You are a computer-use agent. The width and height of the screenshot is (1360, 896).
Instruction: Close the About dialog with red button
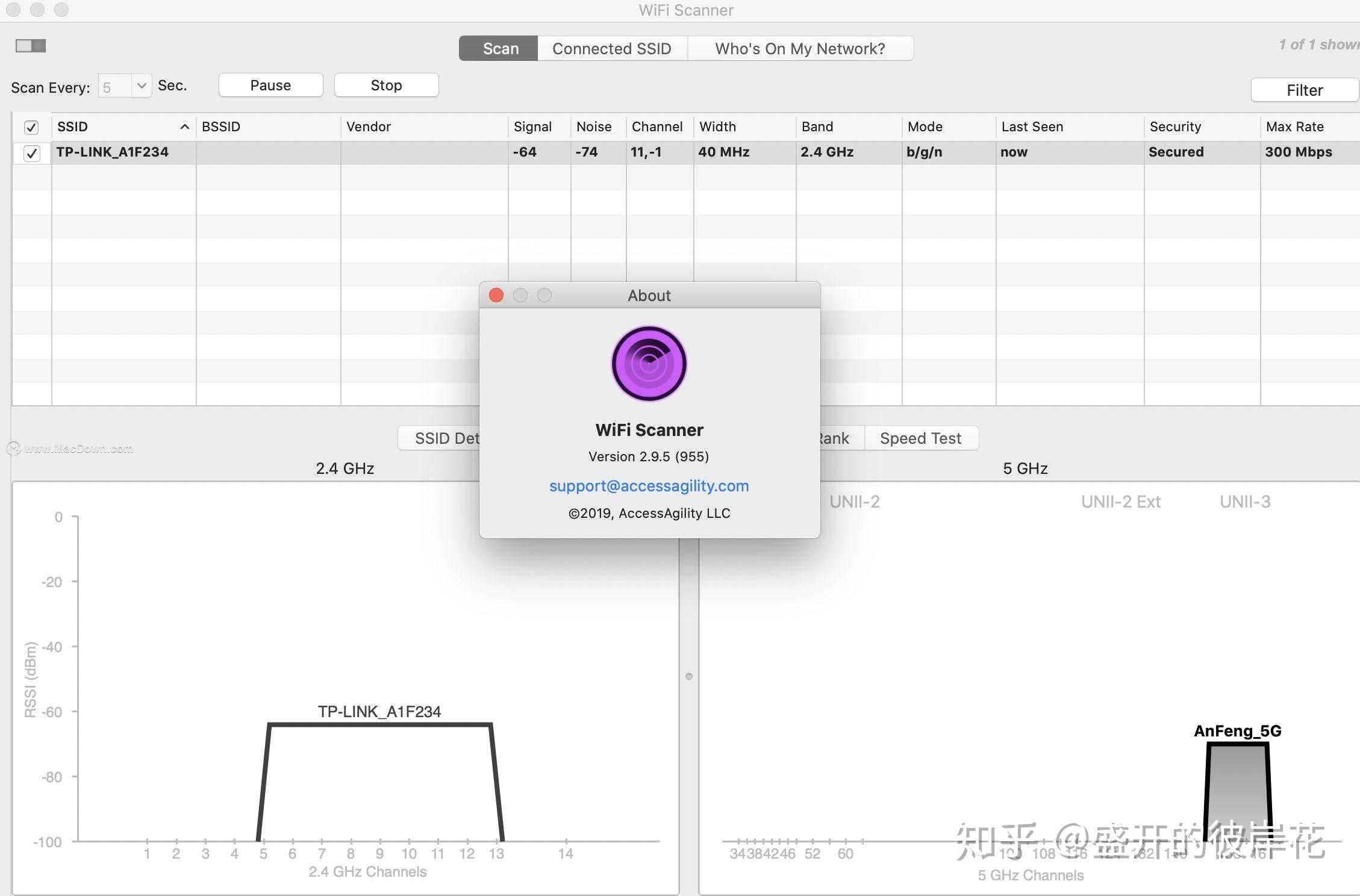(496, 295)
